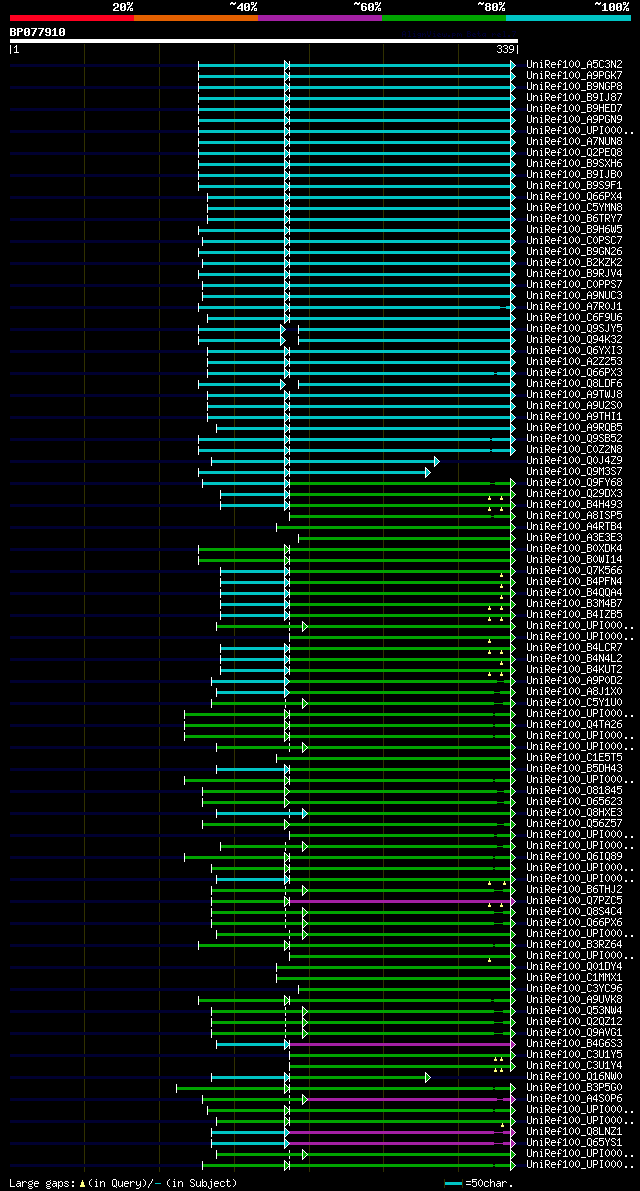Click the orange ~40% identity legend segment

196,17
